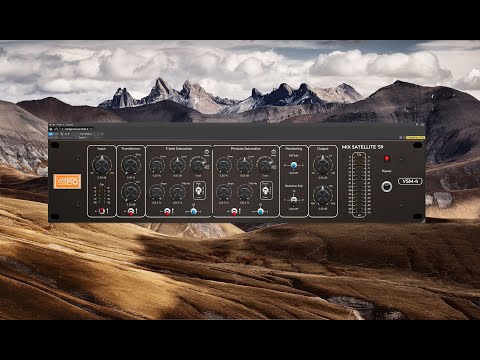Flip the blue switch in Pentode Saturation
Screen dimensions: 480x360
click(261, 211)
